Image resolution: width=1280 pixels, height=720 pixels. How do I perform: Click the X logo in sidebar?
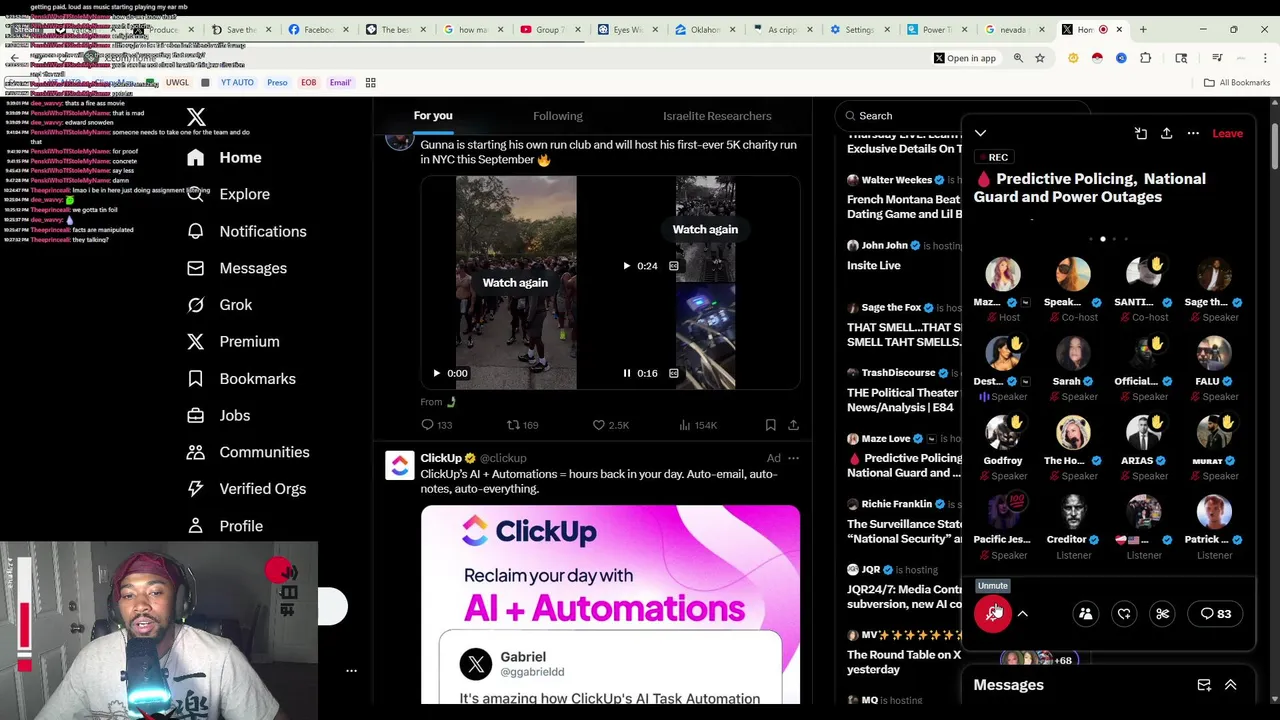196,117
